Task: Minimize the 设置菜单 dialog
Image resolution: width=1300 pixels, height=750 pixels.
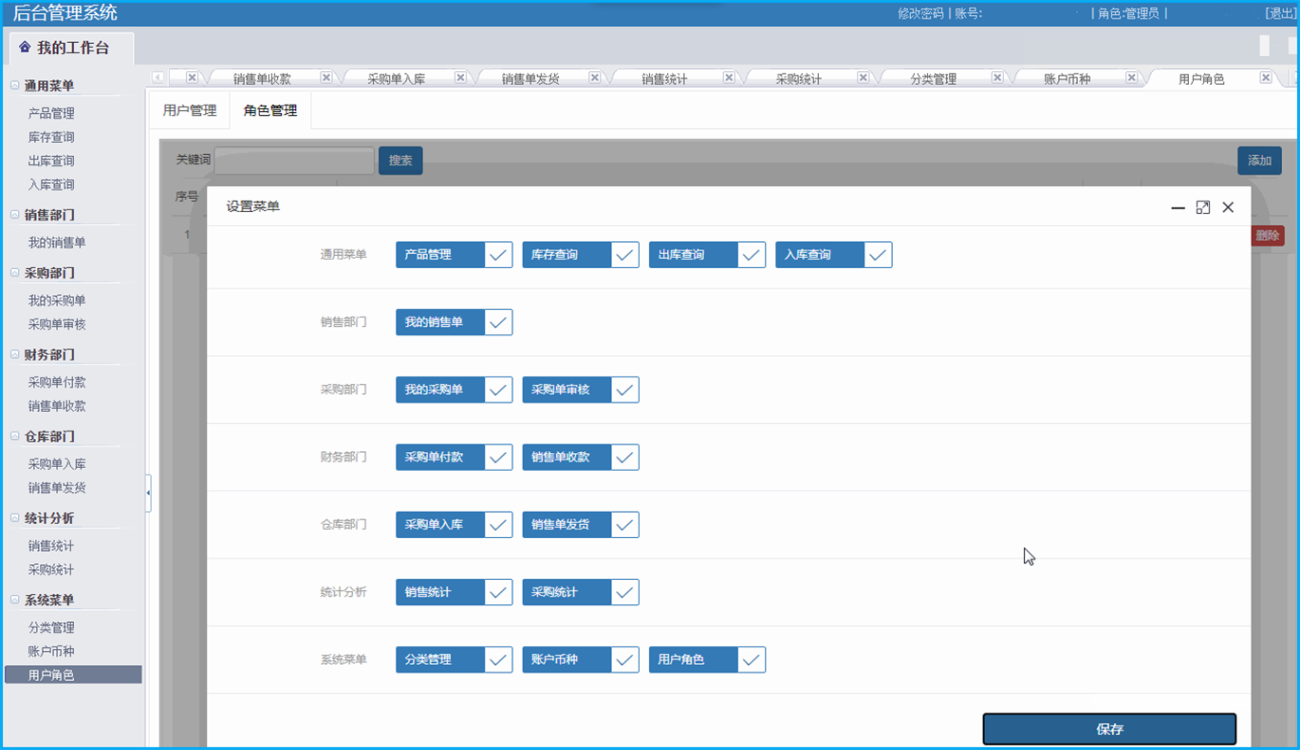Action: [x=1178, y=208]
